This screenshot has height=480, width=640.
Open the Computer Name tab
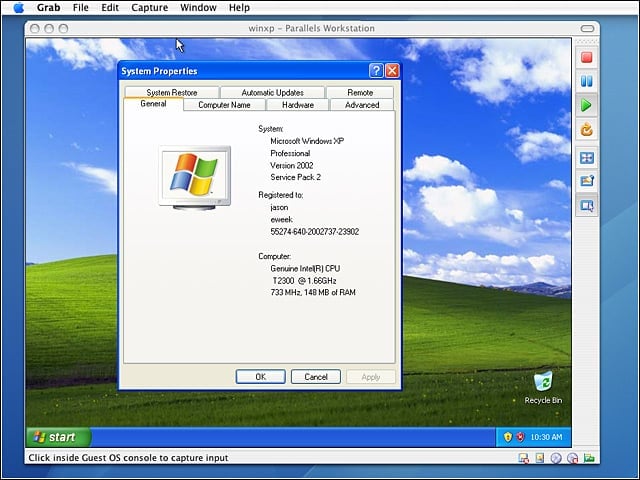tap(224, 105)
